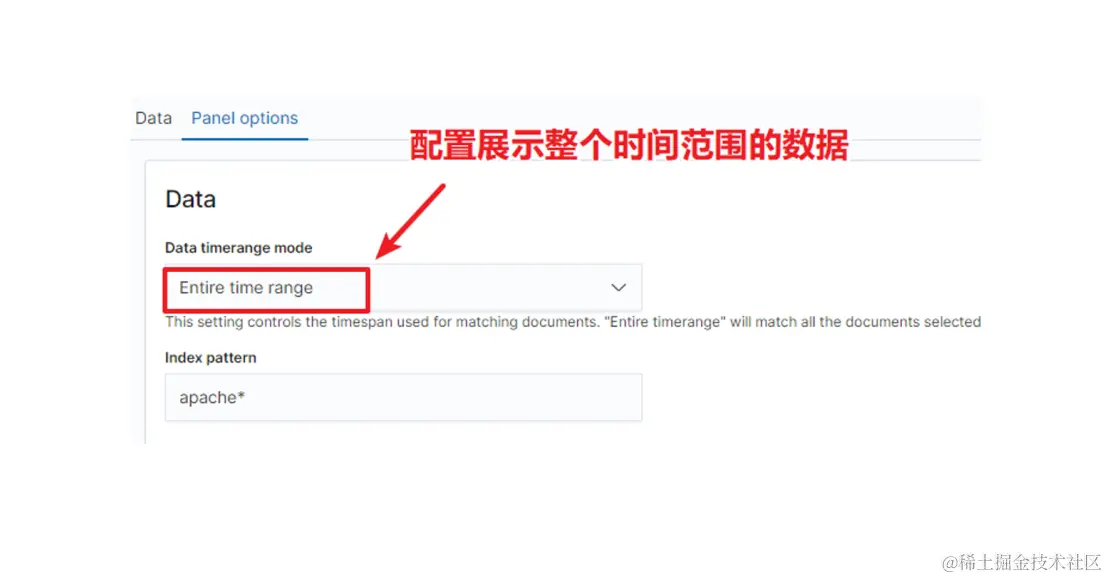Open the Data timerange mode dropdown
1108x579 pixels.
click(x=403, y=288)
